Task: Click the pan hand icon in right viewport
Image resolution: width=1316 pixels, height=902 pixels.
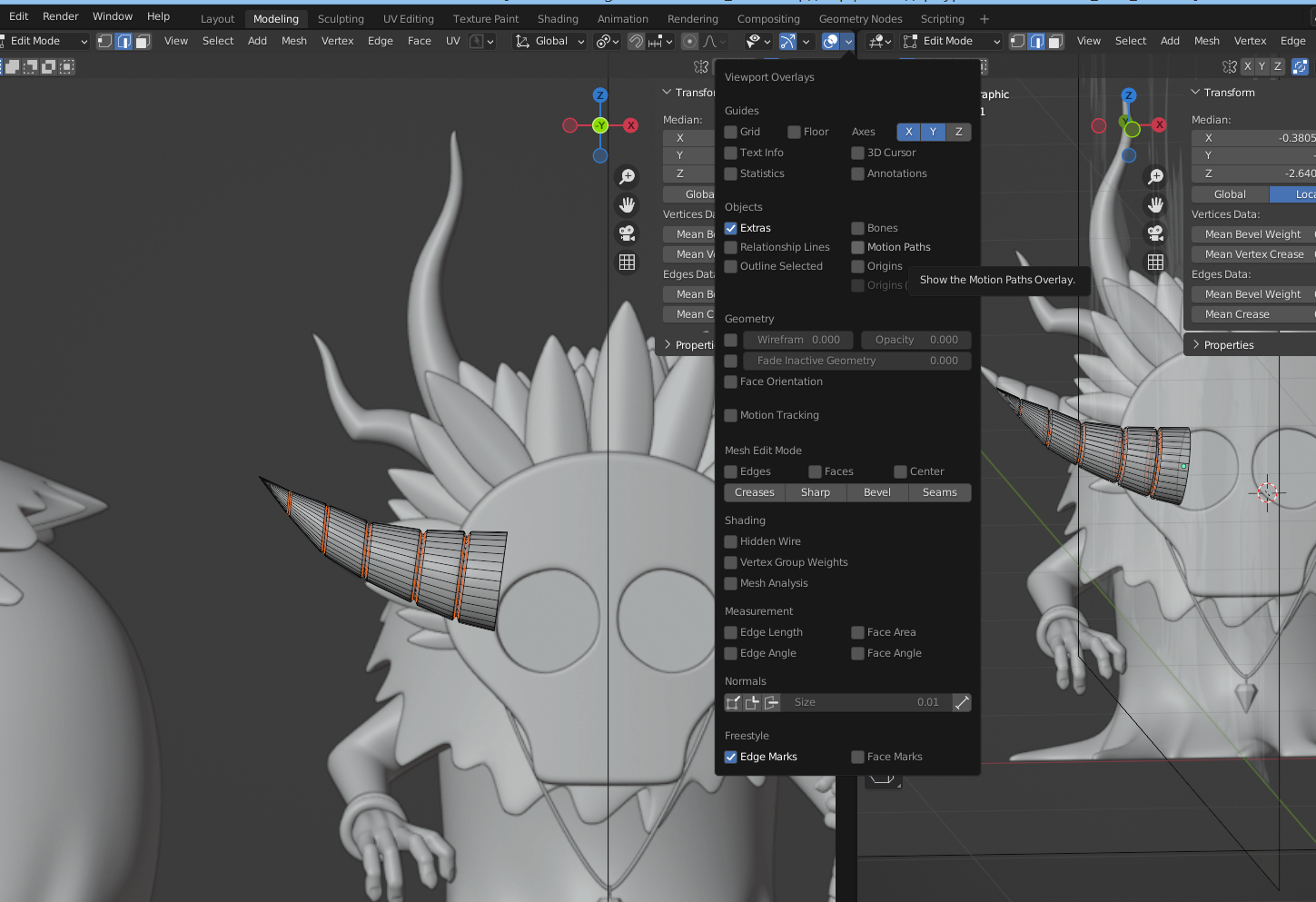Action: (1155, 204)
